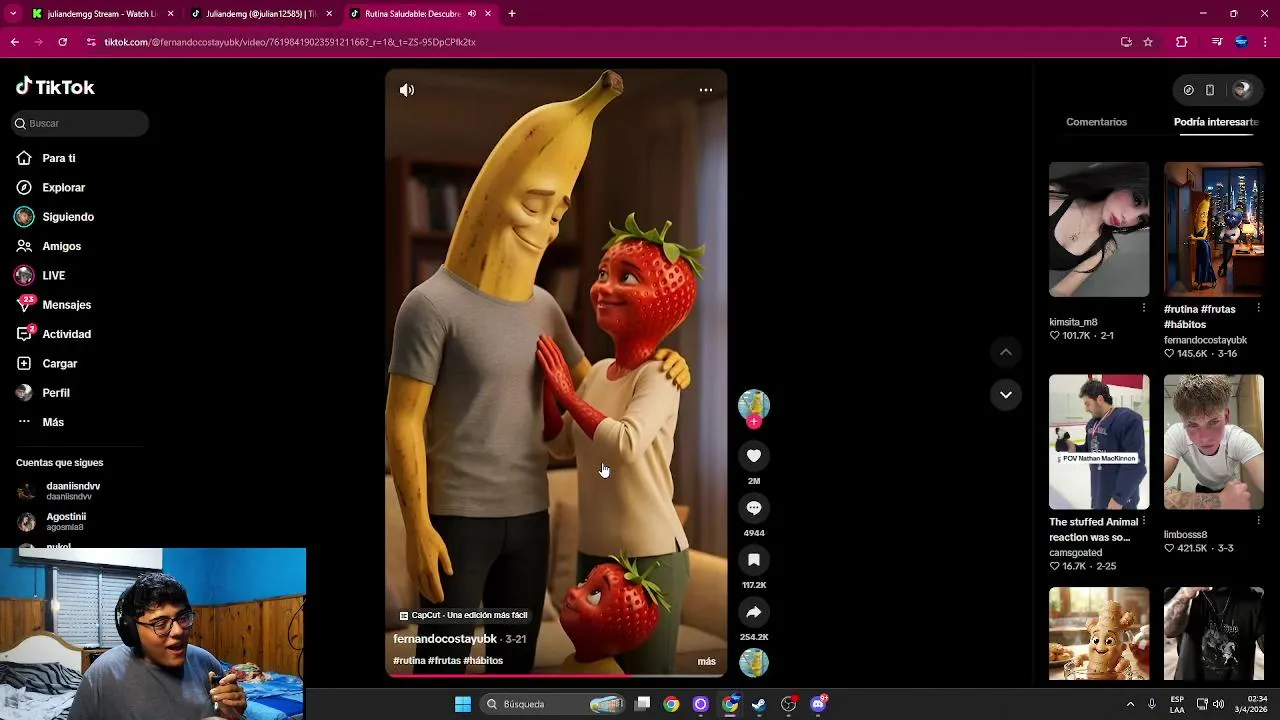Screen dimensions: 1280x720
Task: Open options dots for #rutina #frutas video
Action: tap(1259, 308)
